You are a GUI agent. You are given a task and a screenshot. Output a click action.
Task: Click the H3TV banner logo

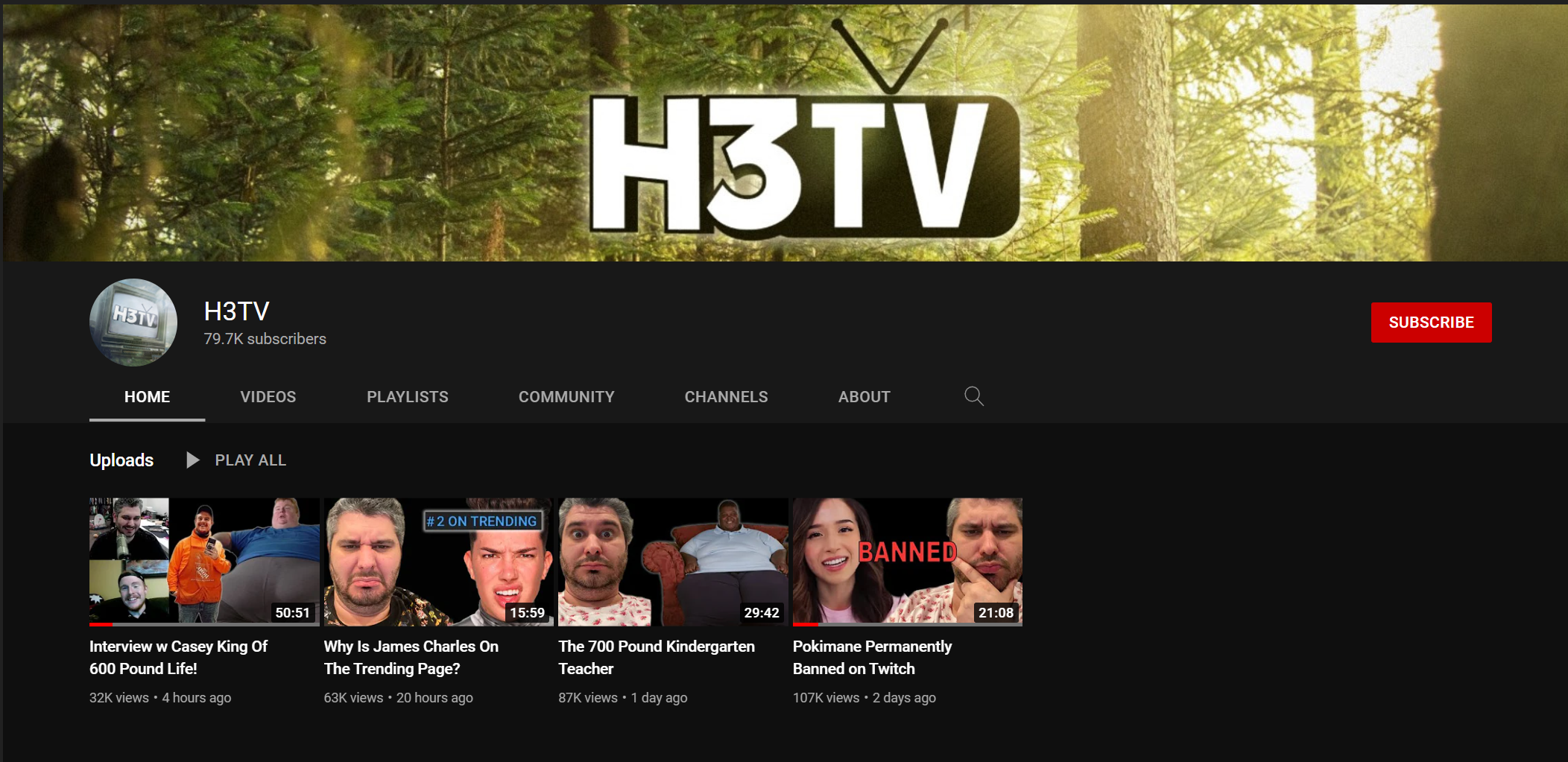coord(805,130)
